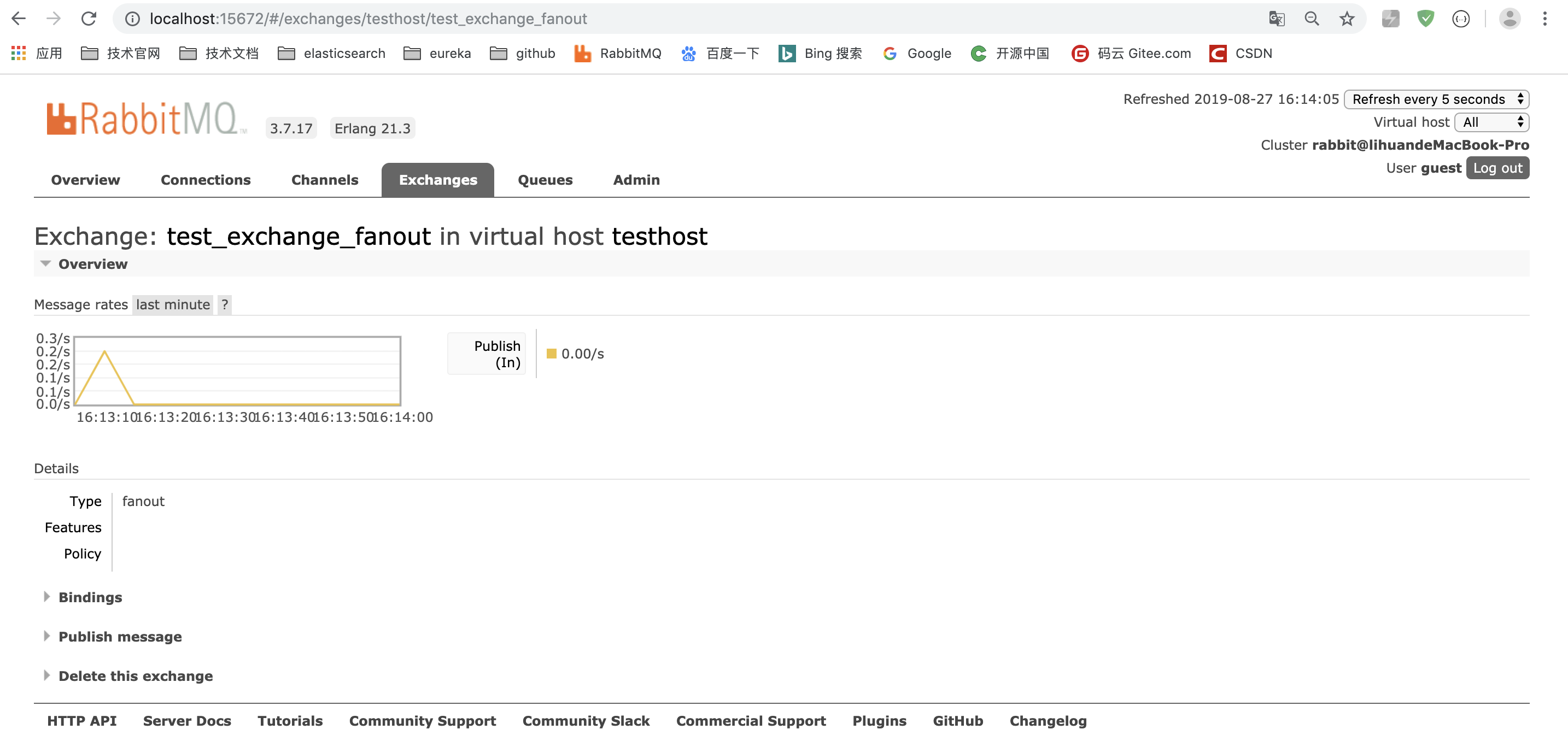This screenshot has height=741, width=1568.
Task: Open the 技术文档 bookmark folder
Action: [x=219, y=54]
